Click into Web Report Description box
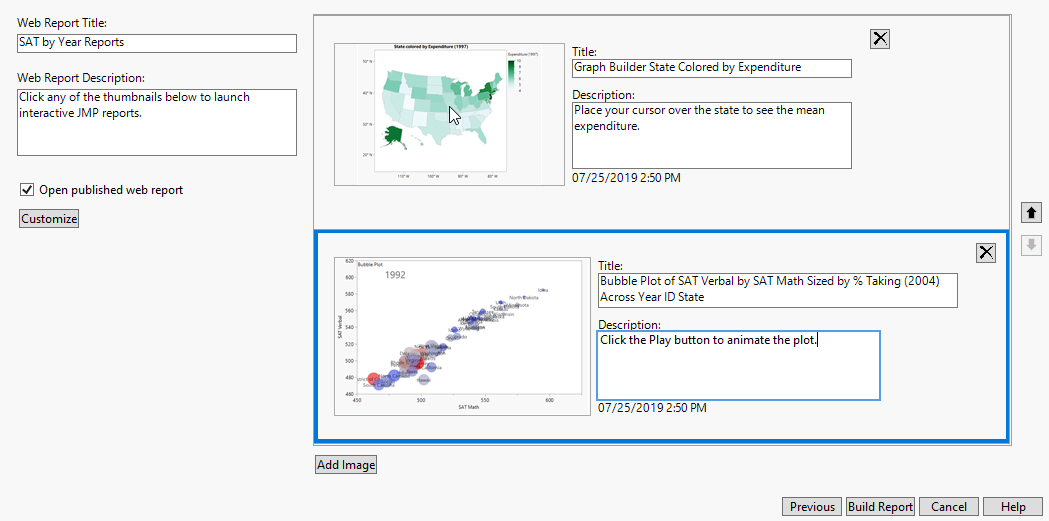 click(157, 122)
